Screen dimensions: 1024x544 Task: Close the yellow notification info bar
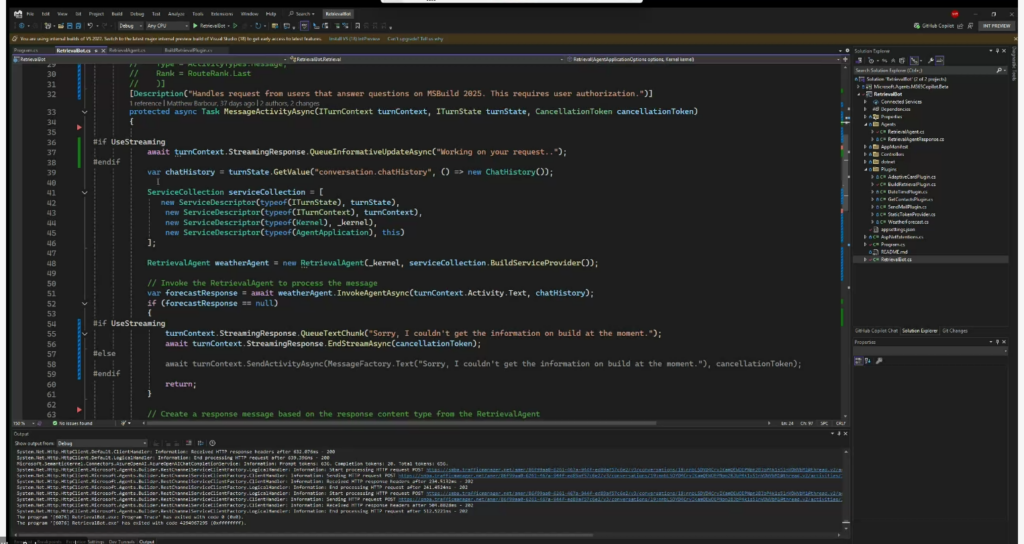[x=1014, y=39]
